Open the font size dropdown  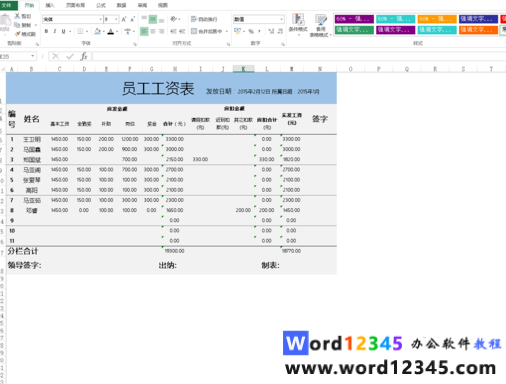tap(116, 19)
